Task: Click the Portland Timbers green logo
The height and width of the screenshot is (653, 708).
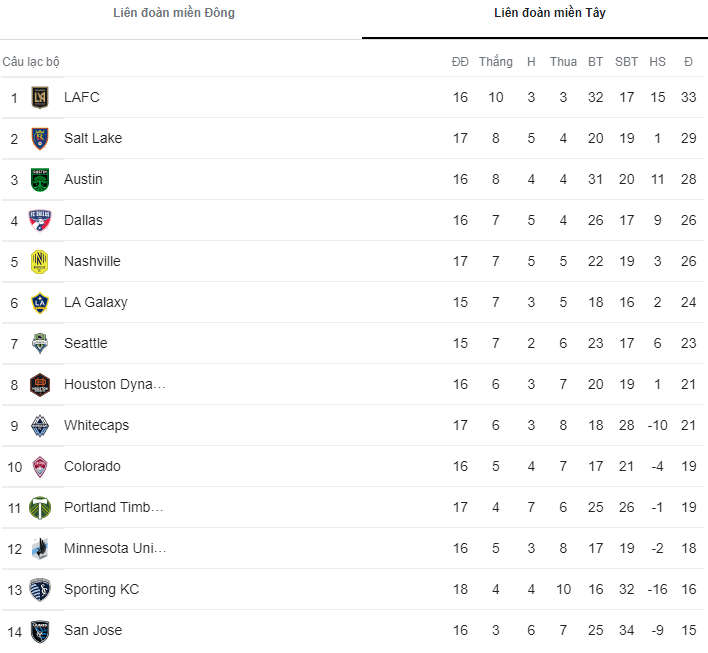Action: [x=40, y=508]
